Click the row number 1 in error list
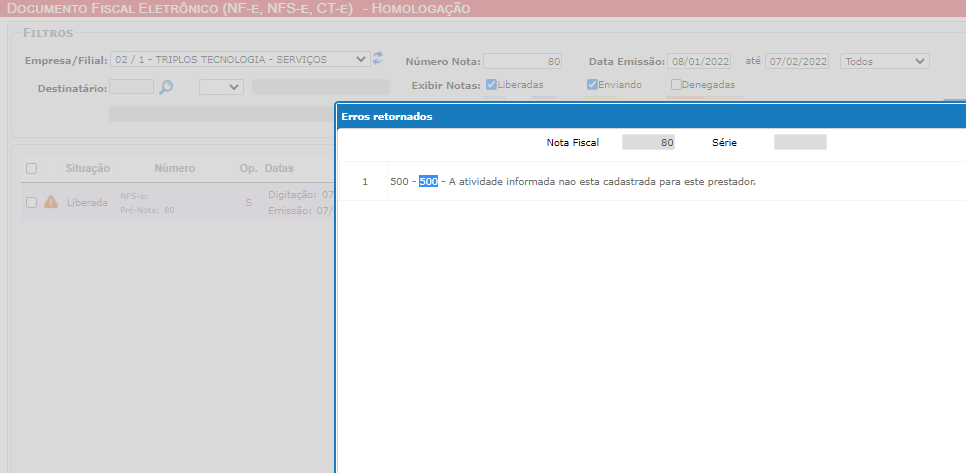966x473 pixels. coord(365,182)
